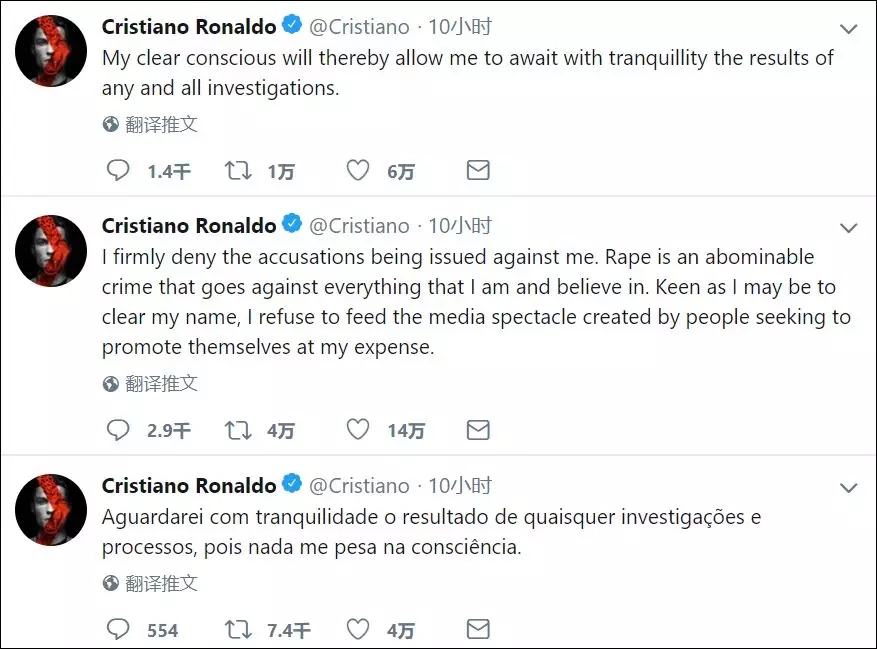Retweet the 'My clear conscious' tweet

coord(238,171)
